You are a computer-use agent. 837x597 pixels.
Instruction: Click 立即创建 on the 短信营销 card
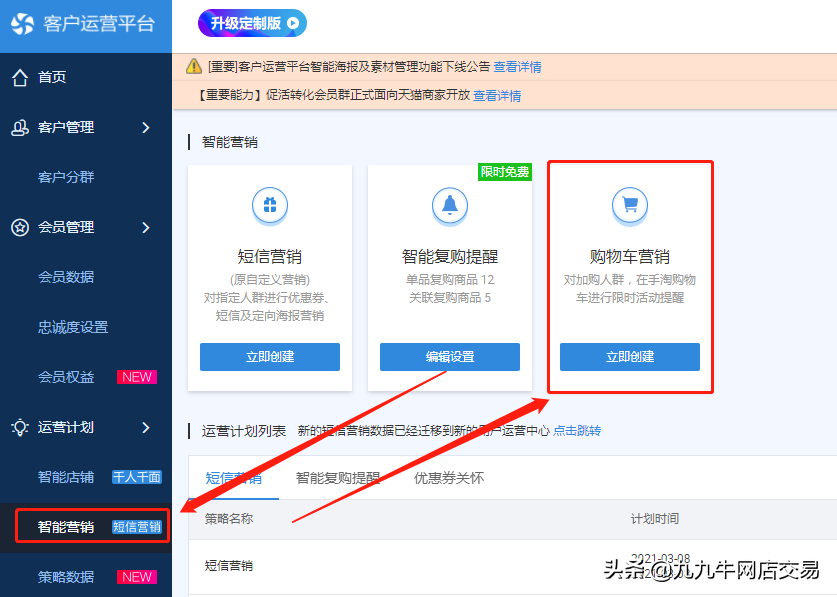click(270, 357)
